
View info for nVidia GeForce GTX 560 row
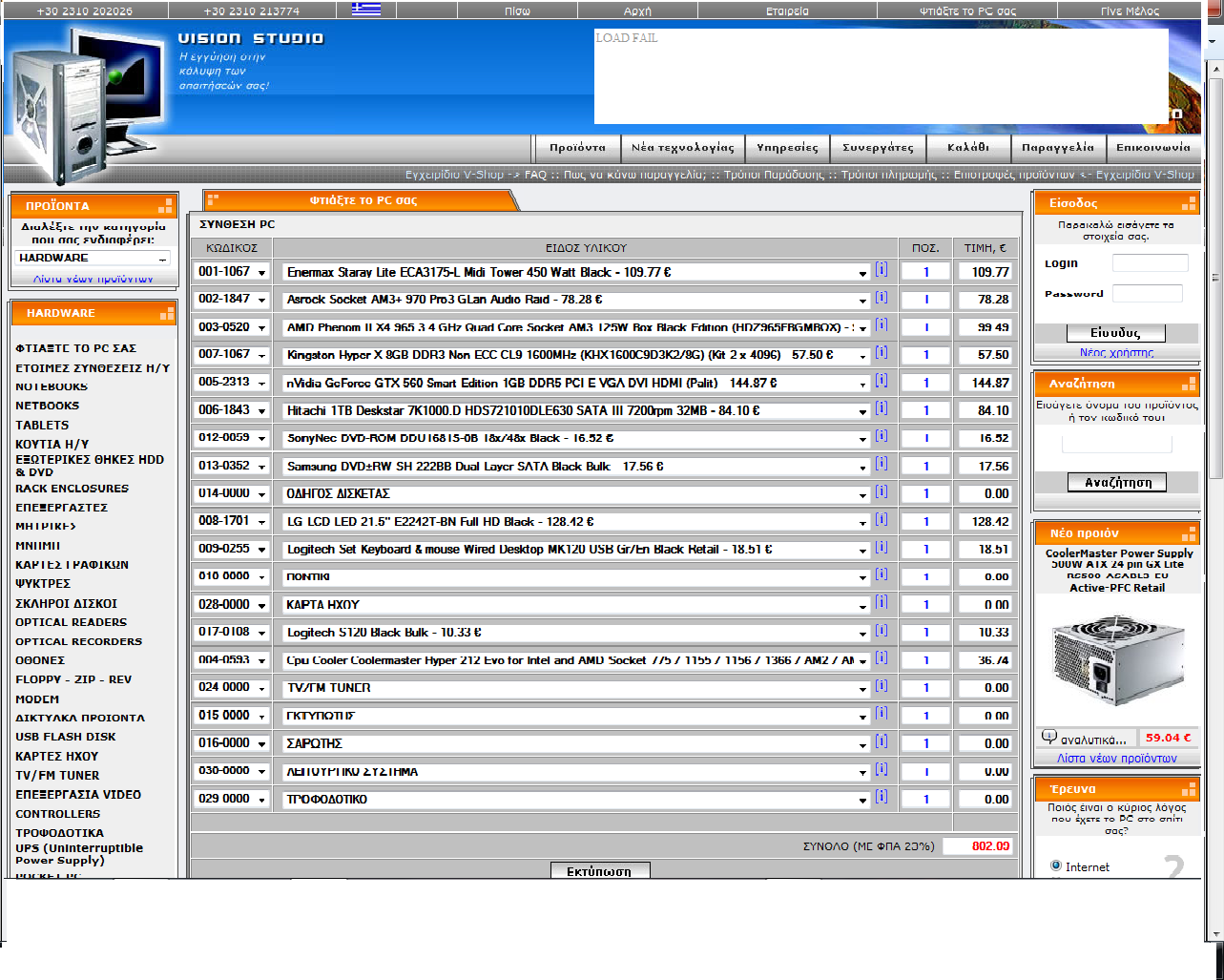(x=882, y=381)
